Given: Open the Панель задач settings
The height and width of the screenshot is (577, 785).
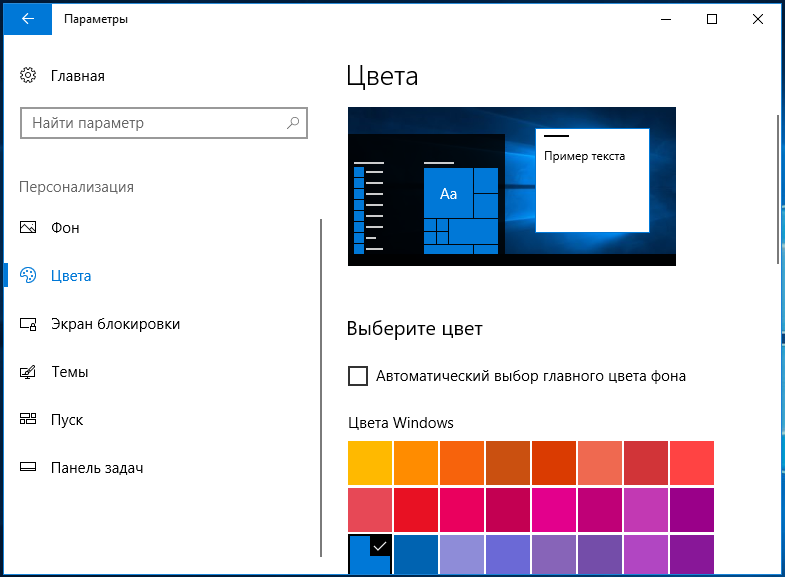Looking at the screenshot, I should pyautogui.click(x=97, y=468).
